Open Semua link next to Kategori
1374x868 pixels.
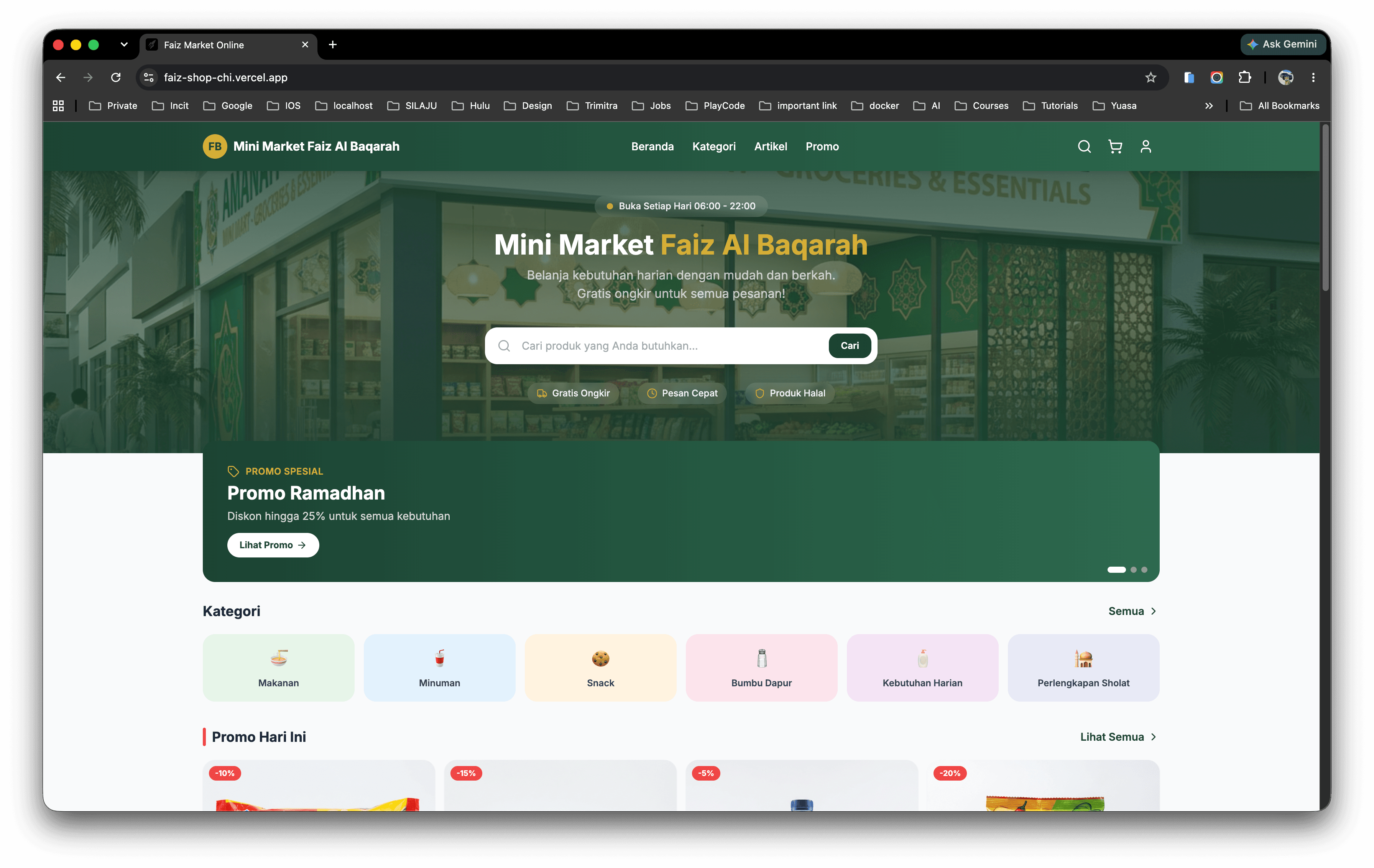pos(1132,611)
